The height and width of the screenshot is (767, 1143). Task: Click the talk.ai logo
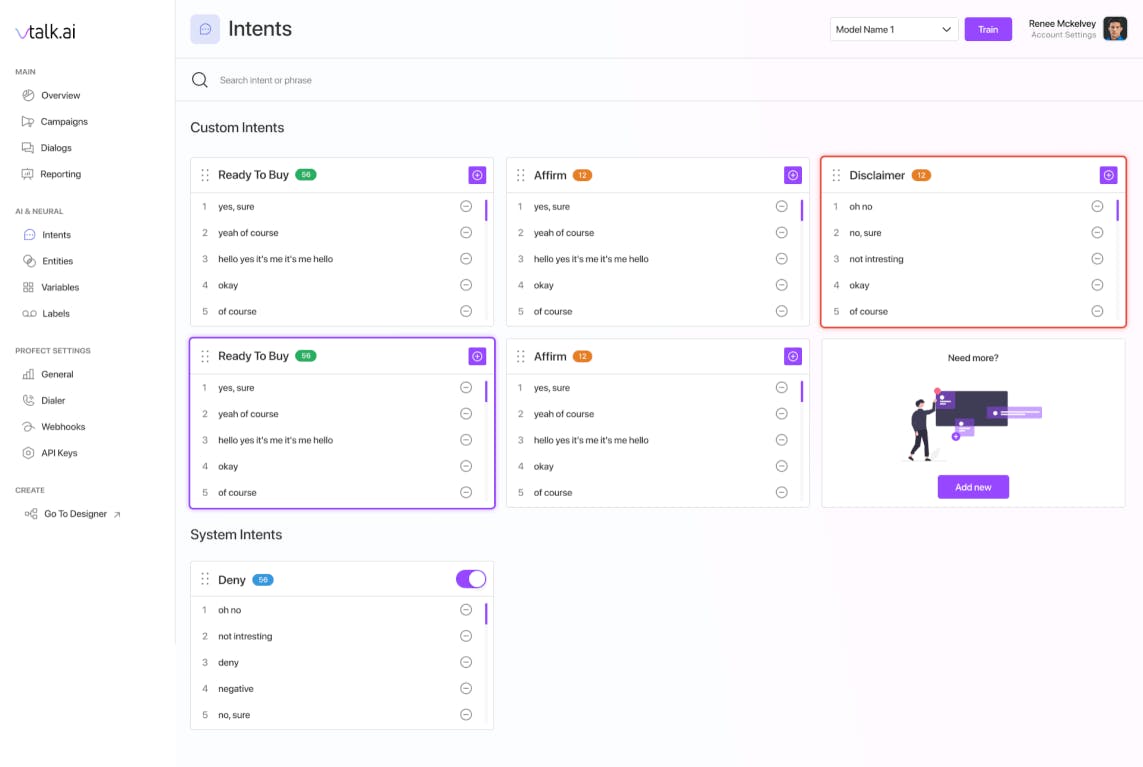click(46, 32)
